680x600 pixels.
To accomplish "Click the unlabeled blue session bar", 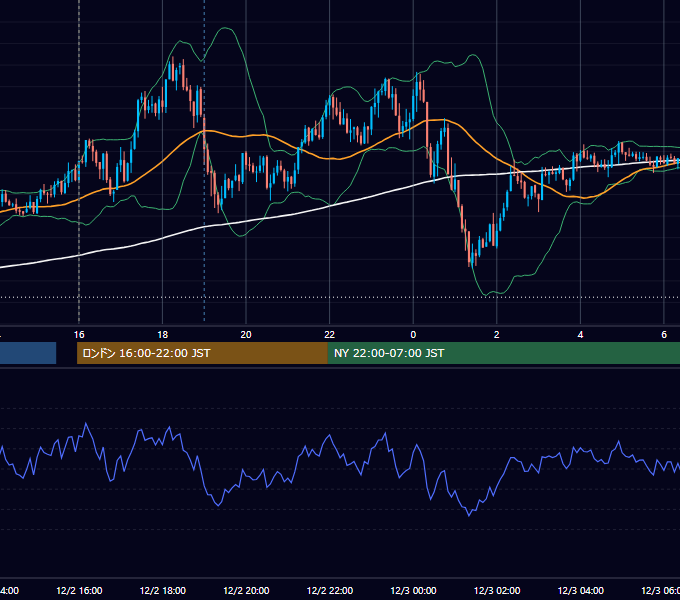I will [x=28, y=353].
